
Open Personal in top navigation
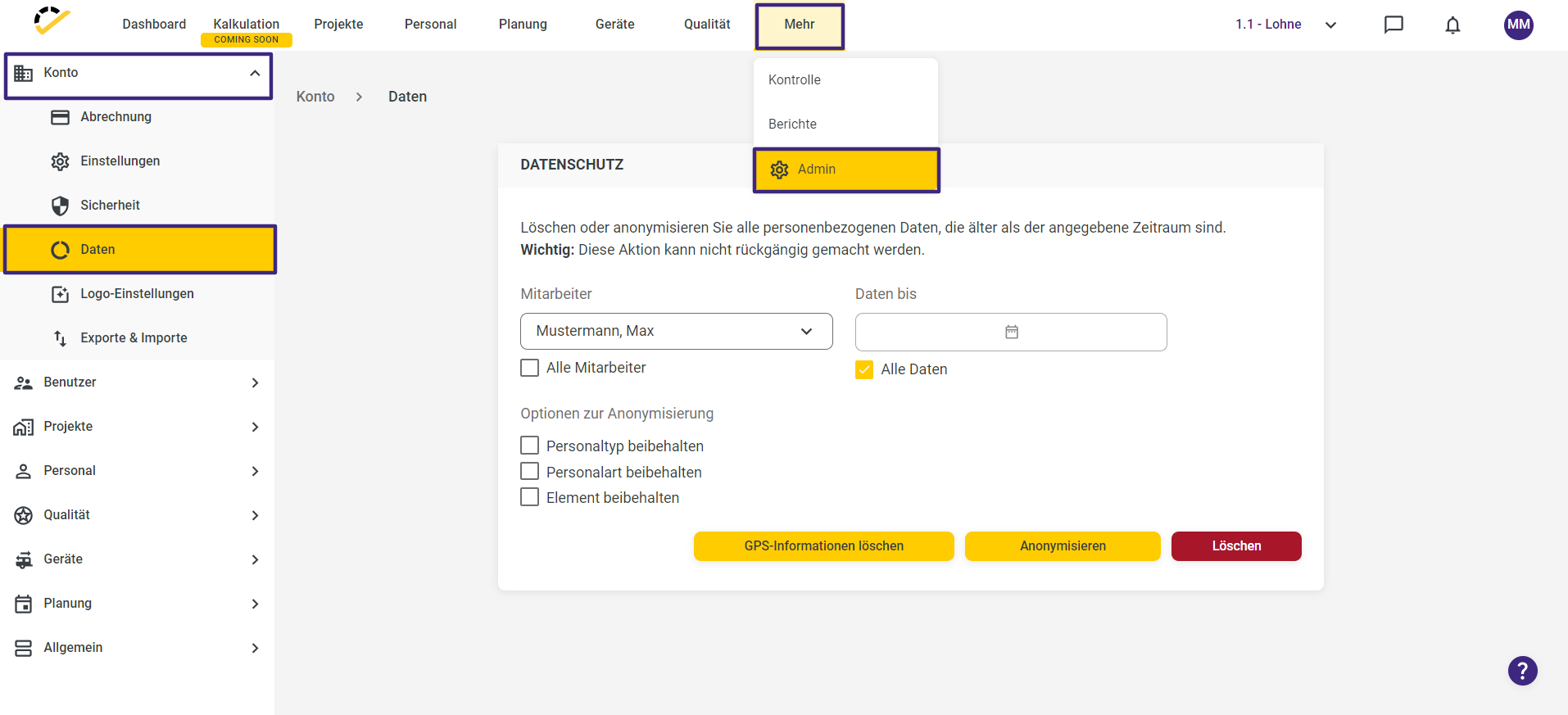click(430, 25)
